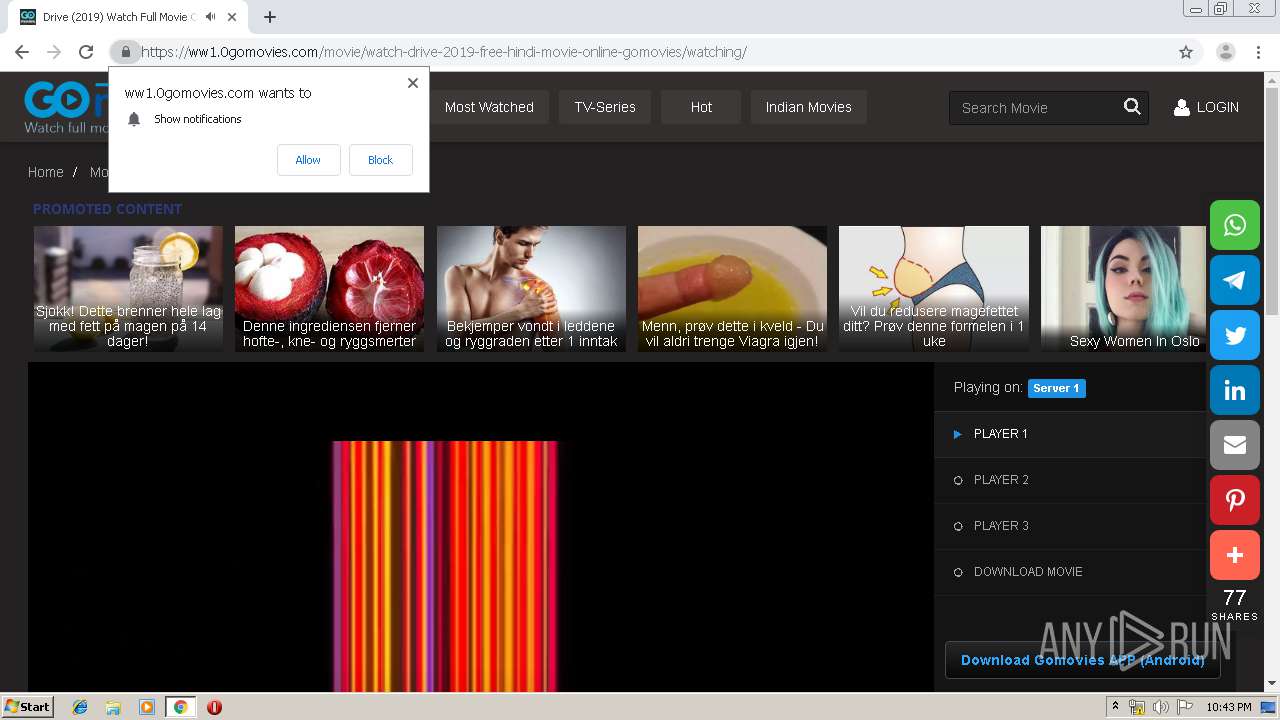
Task: Click Download Gomovies APP (Android) button
Action: (1083, 660)
